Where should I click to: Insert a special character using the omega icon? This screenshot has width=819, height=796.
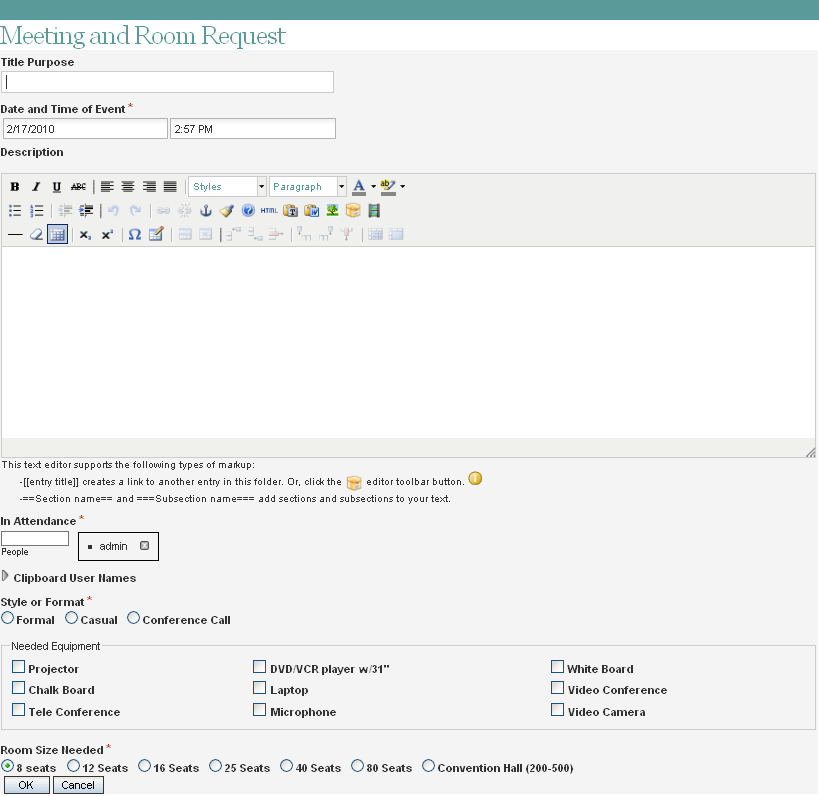[134, 234]
